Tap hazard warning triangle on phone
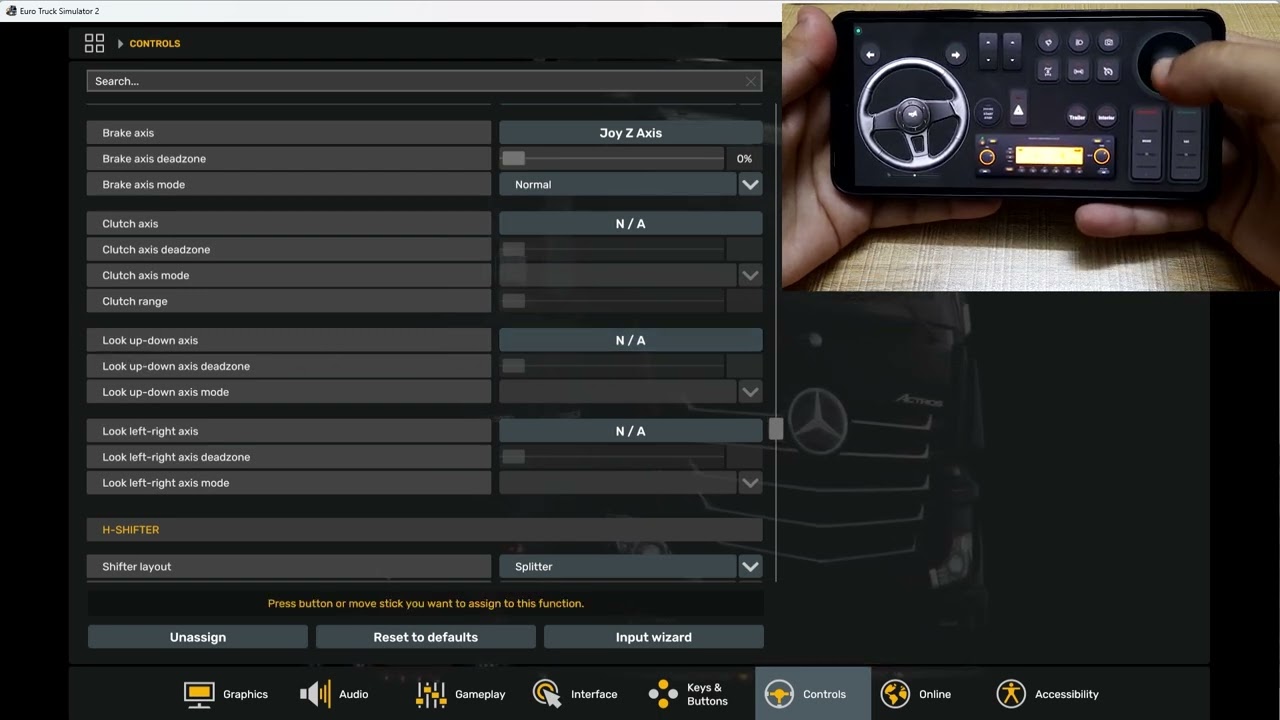Screen dimensions: 1280x720 (1018, 111)
